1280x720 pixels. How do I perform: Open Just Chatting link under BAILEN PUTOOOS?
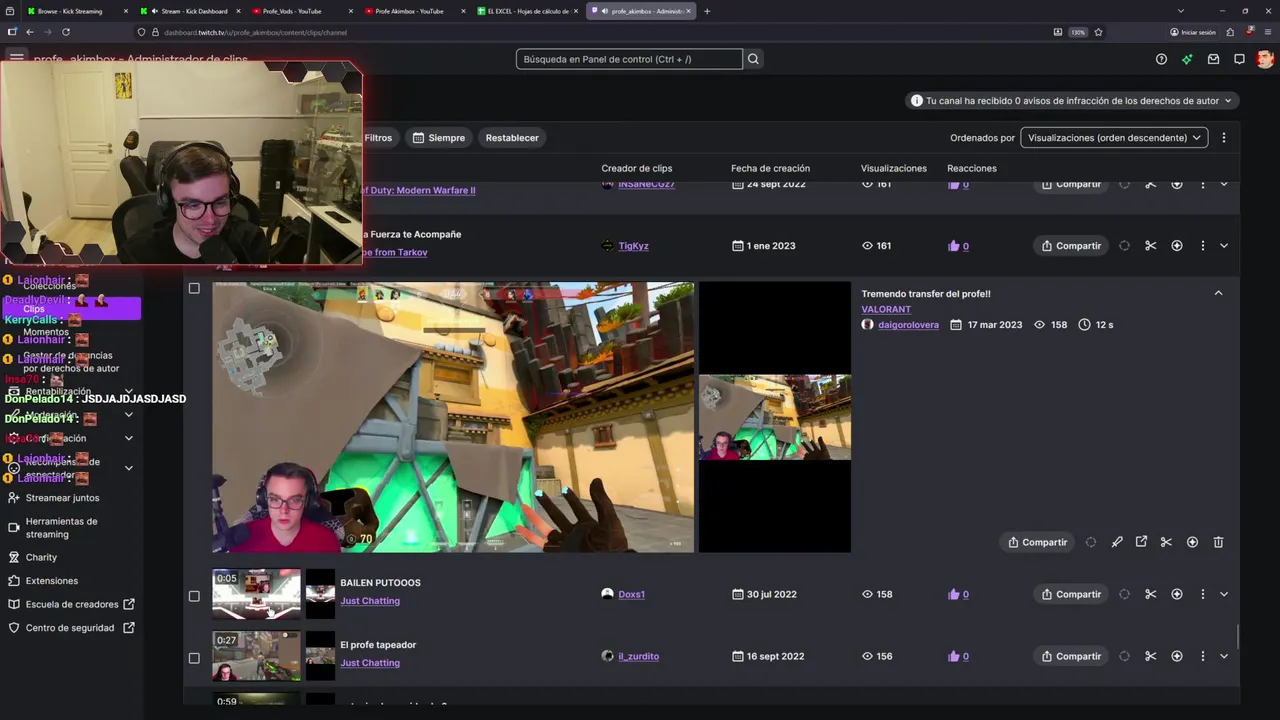(x=370, y=601)
